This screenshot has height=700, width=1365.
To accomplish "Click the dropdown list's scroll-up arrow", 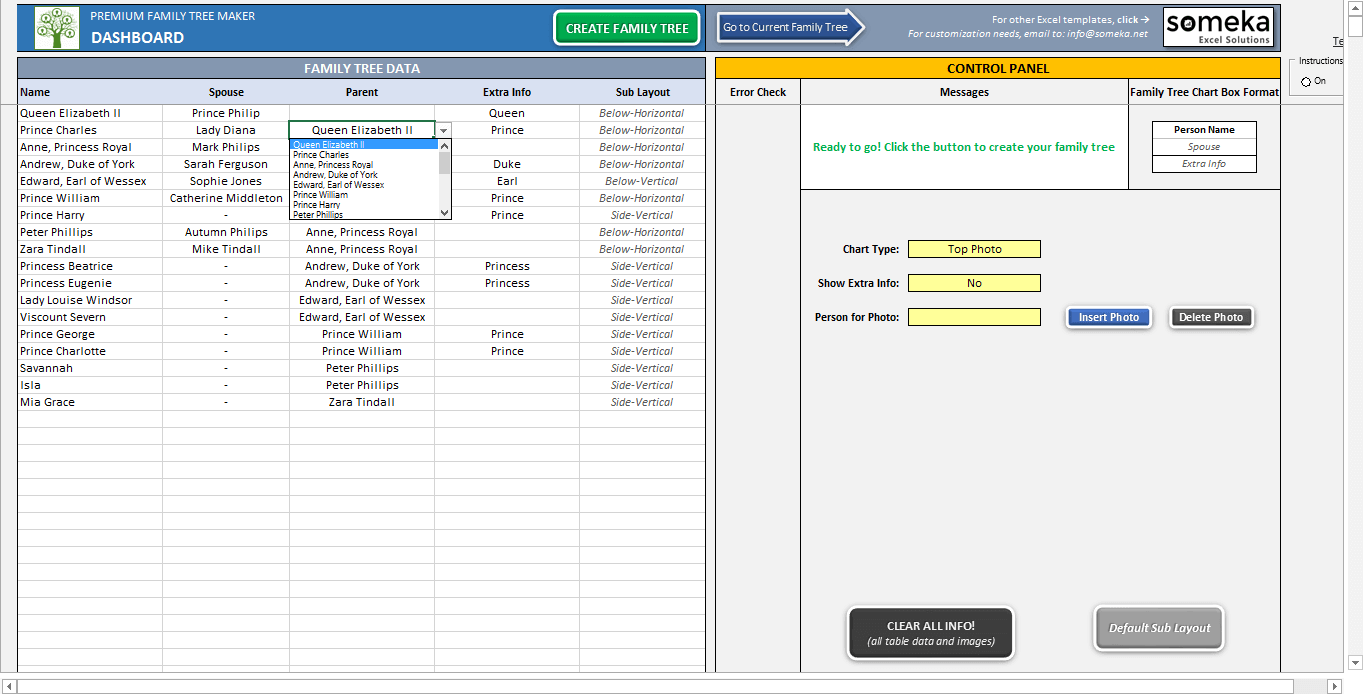I will [445, 146].
